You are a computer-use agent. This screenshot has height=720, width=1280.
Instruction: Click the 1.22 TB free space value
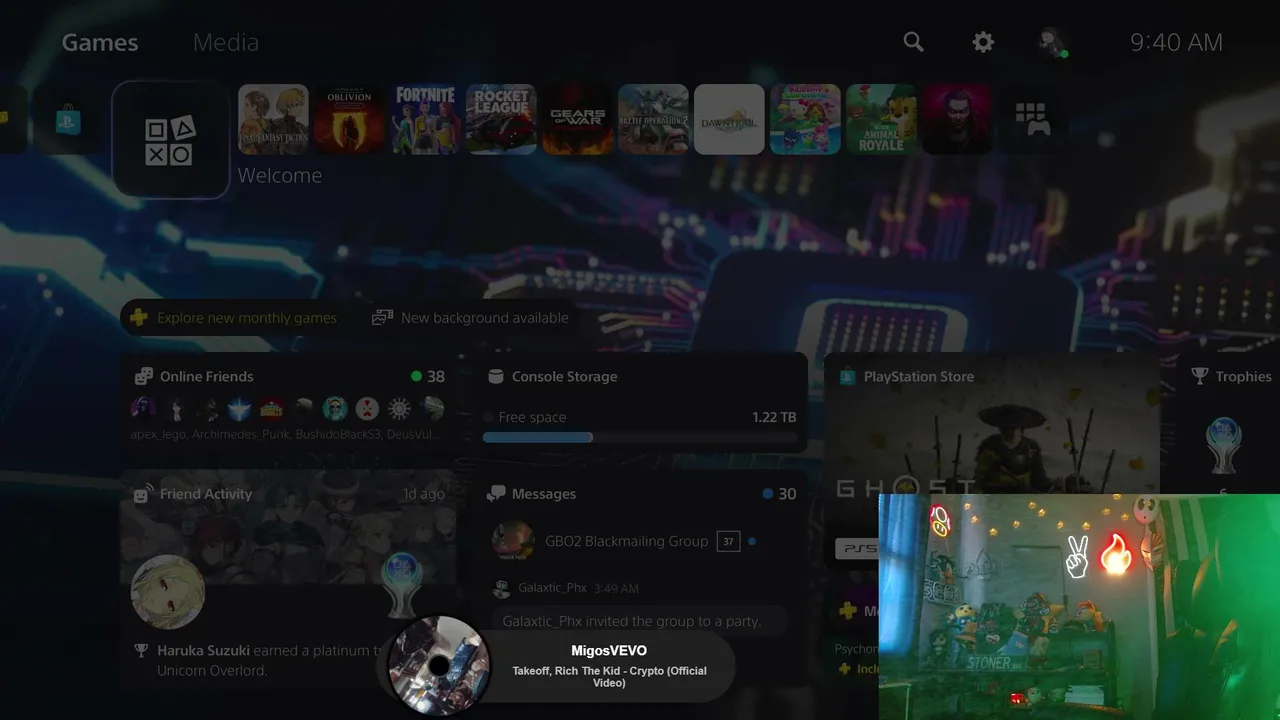click(x=774, y=417)
